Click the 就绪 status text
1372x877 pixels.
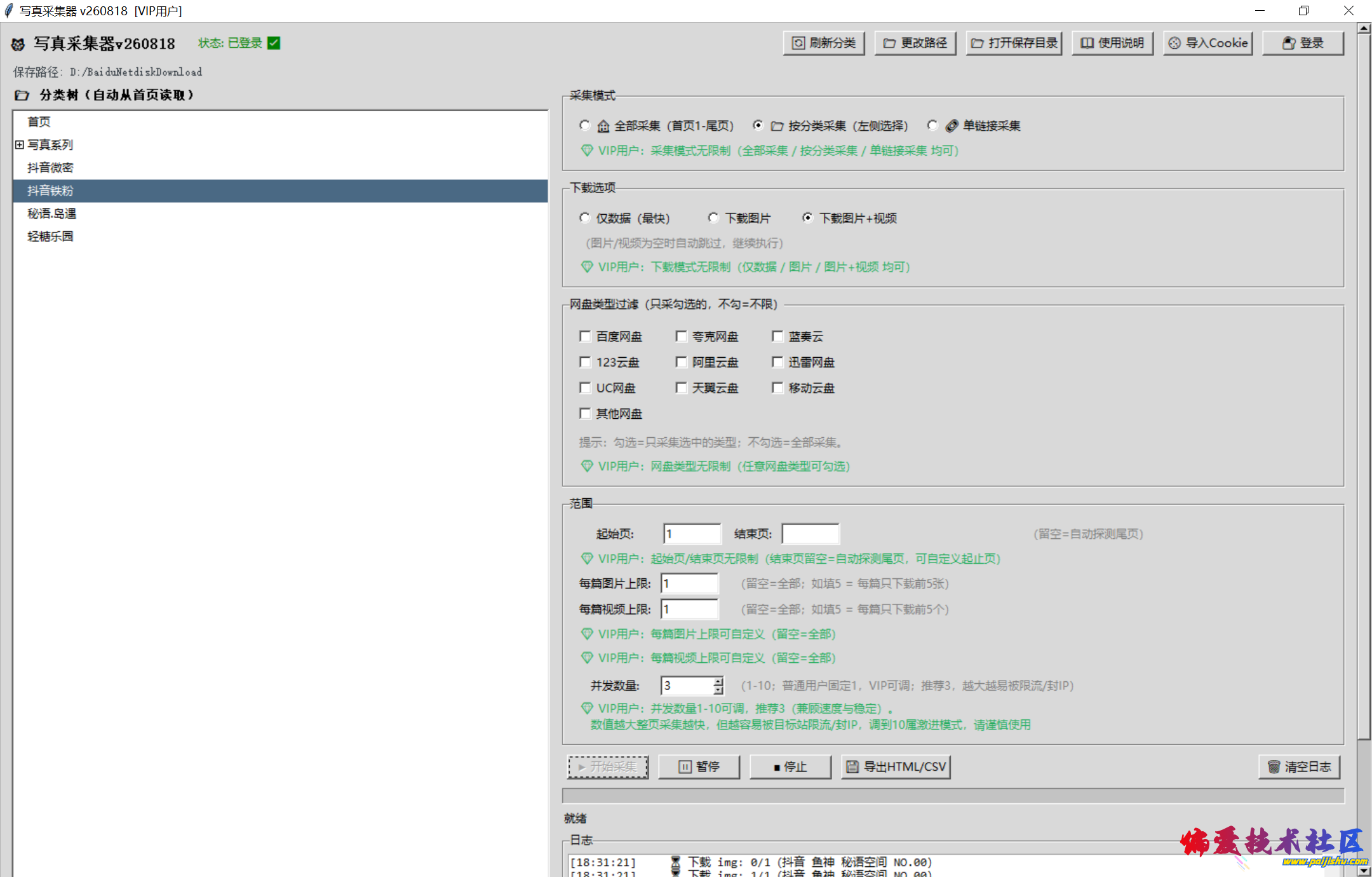point(575,819)
